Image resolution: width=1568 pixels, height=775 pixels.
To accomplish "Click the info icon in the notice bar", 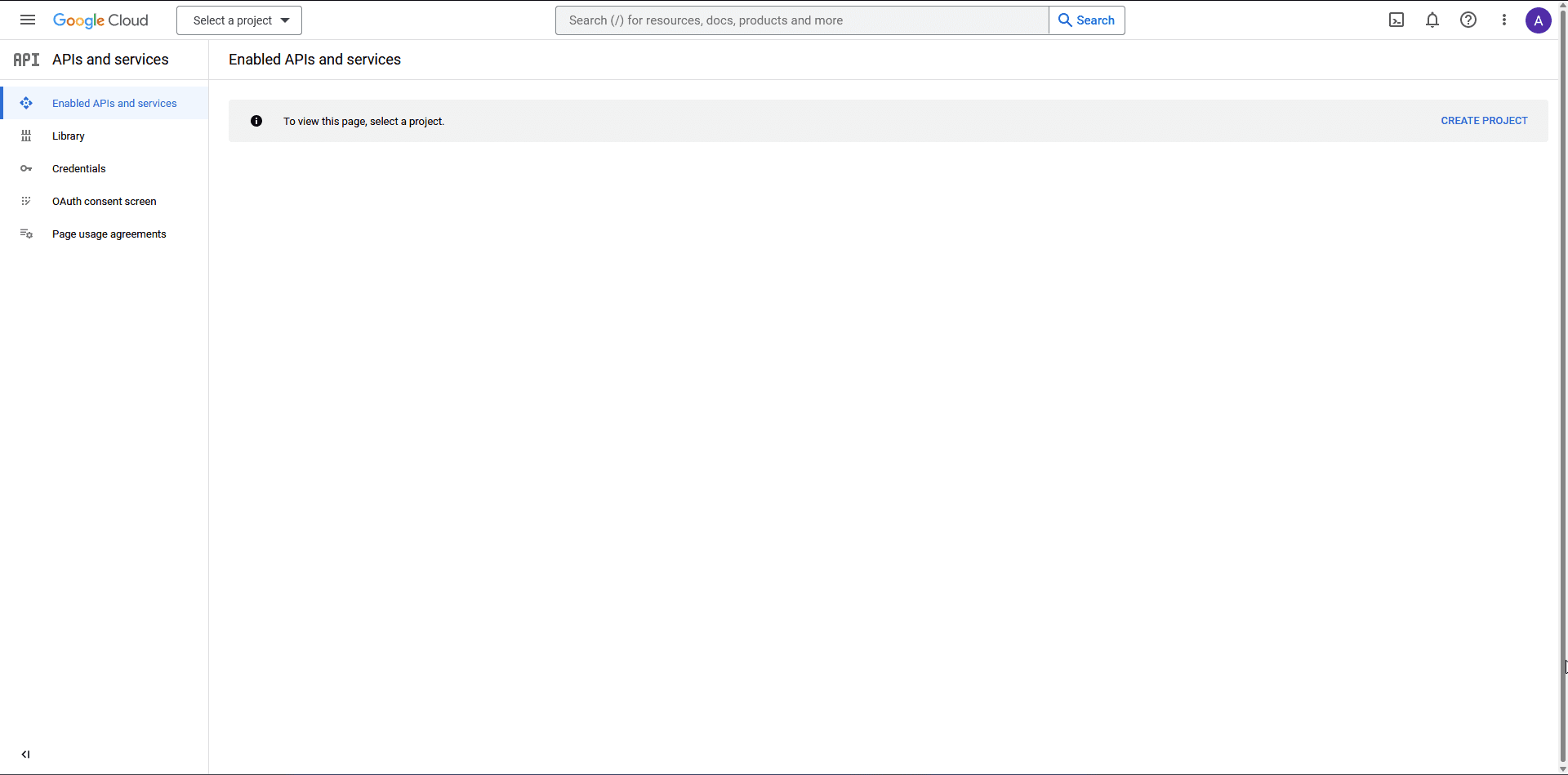I will coord(256,120).
